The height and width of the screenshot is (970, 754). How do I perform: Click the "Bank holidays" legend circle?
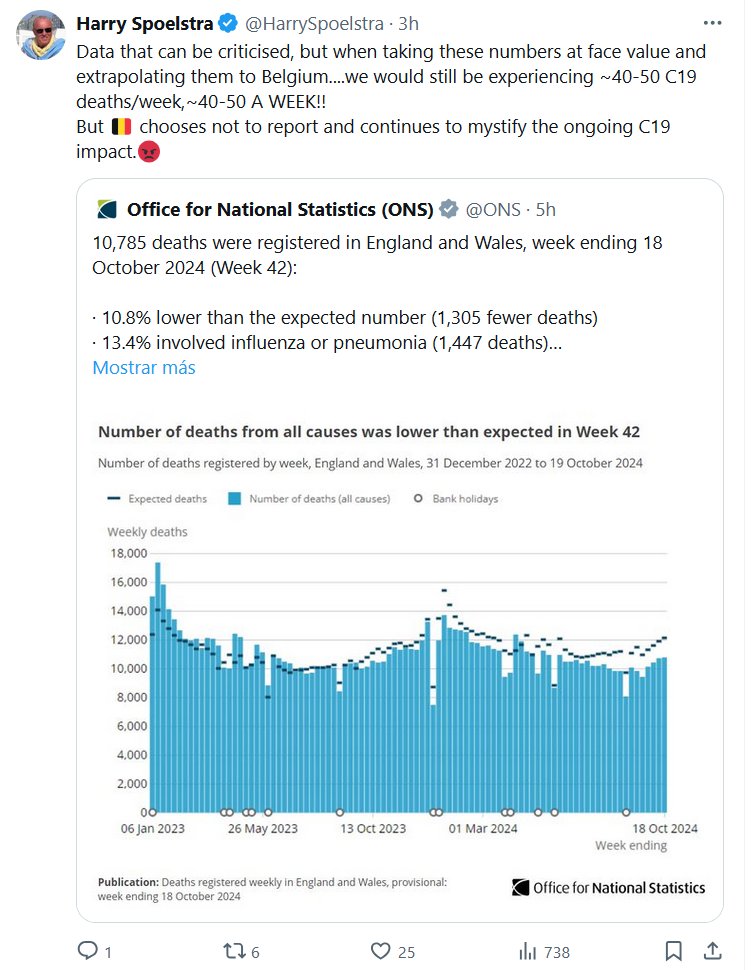[x=417, y=498]
